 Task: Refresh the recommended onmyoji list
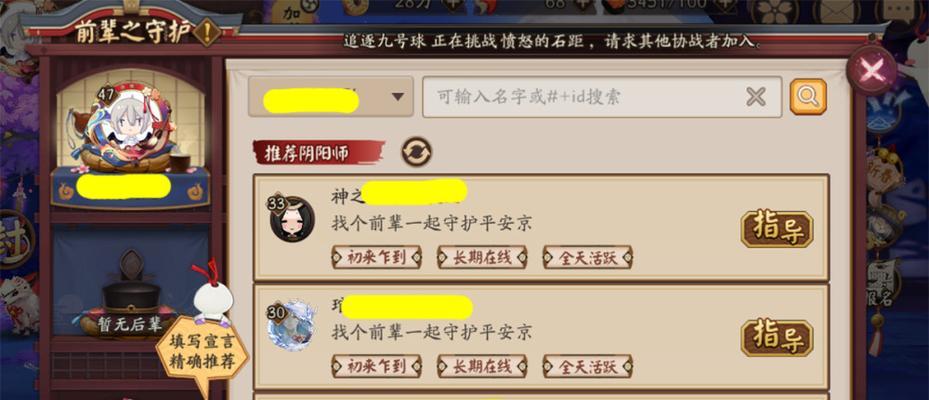point(417,152)
